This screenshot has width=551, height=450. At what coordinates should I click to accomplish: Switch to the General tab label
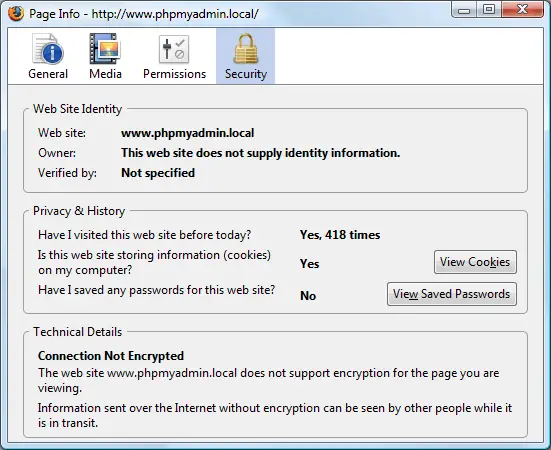pyautogui.click(x=48, y=74)
